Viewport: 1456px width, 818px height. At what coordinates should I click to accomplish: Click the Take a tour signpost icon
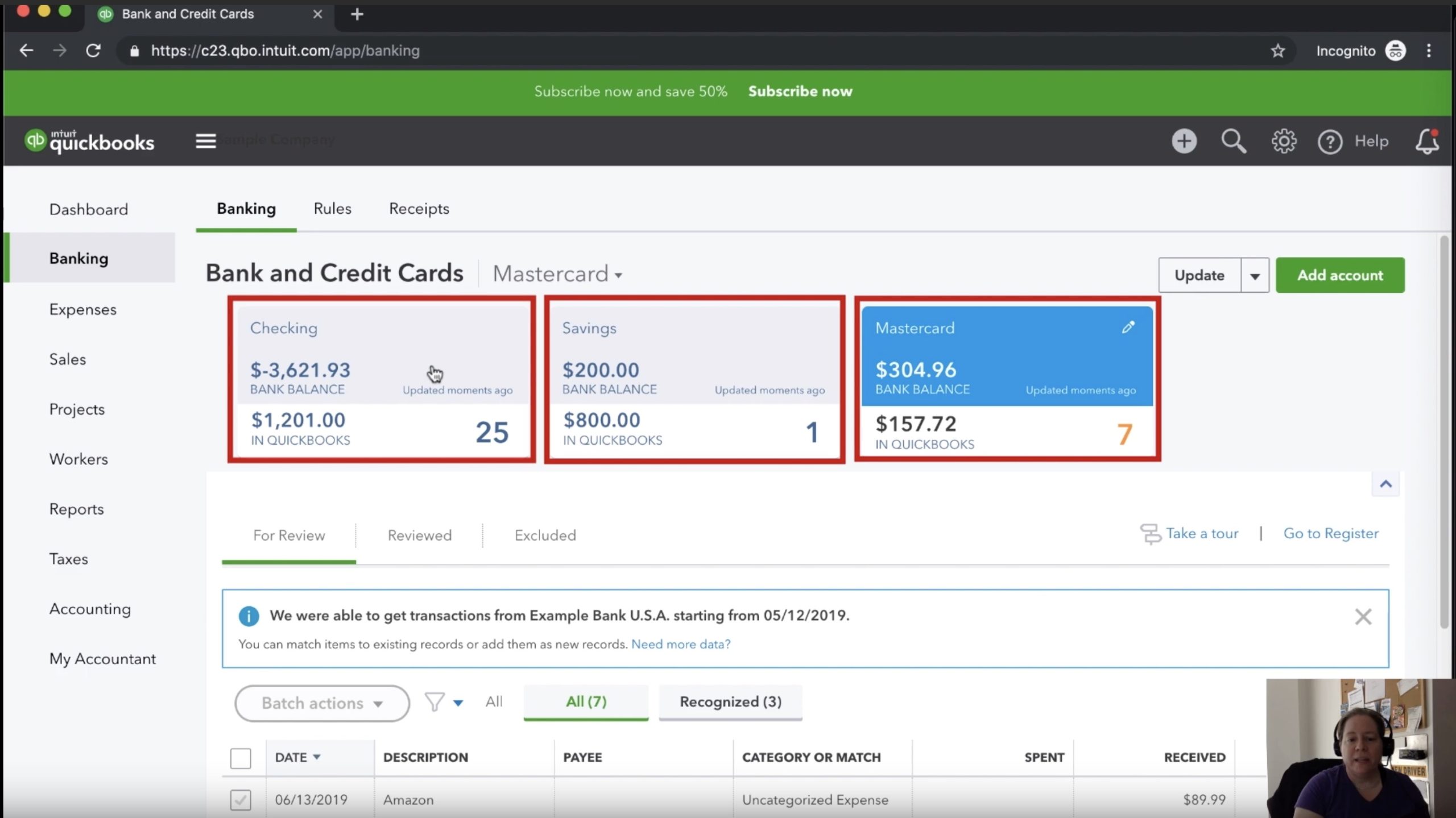point(1151,534)
